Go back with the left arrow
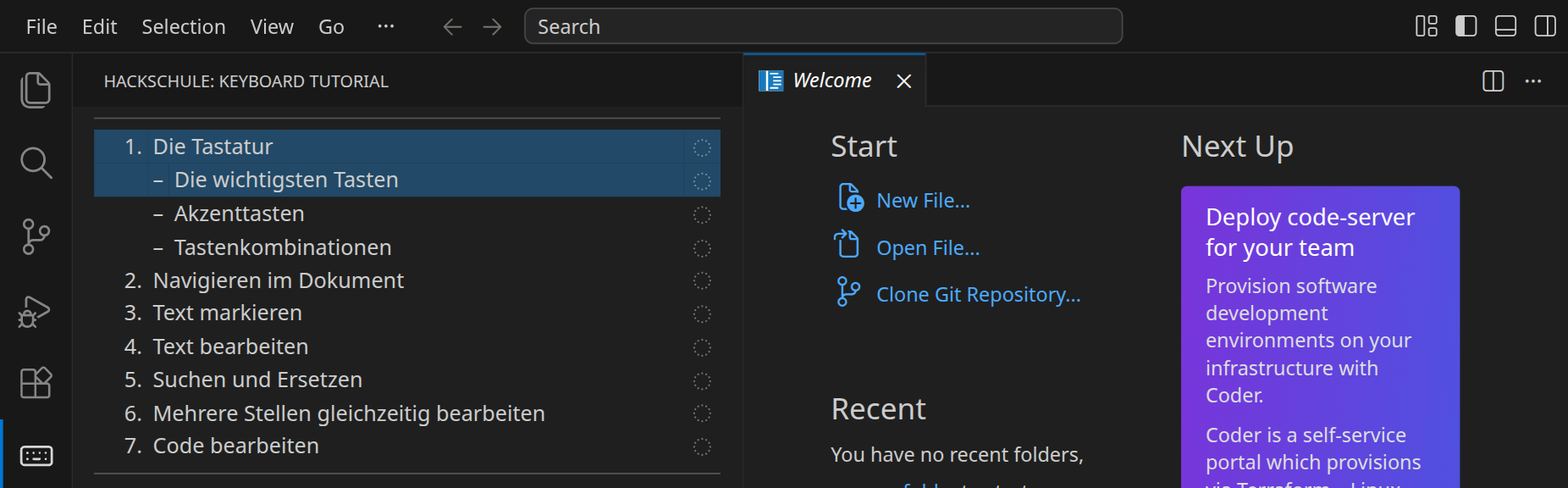1568x488 pixels. pos(452,27)
